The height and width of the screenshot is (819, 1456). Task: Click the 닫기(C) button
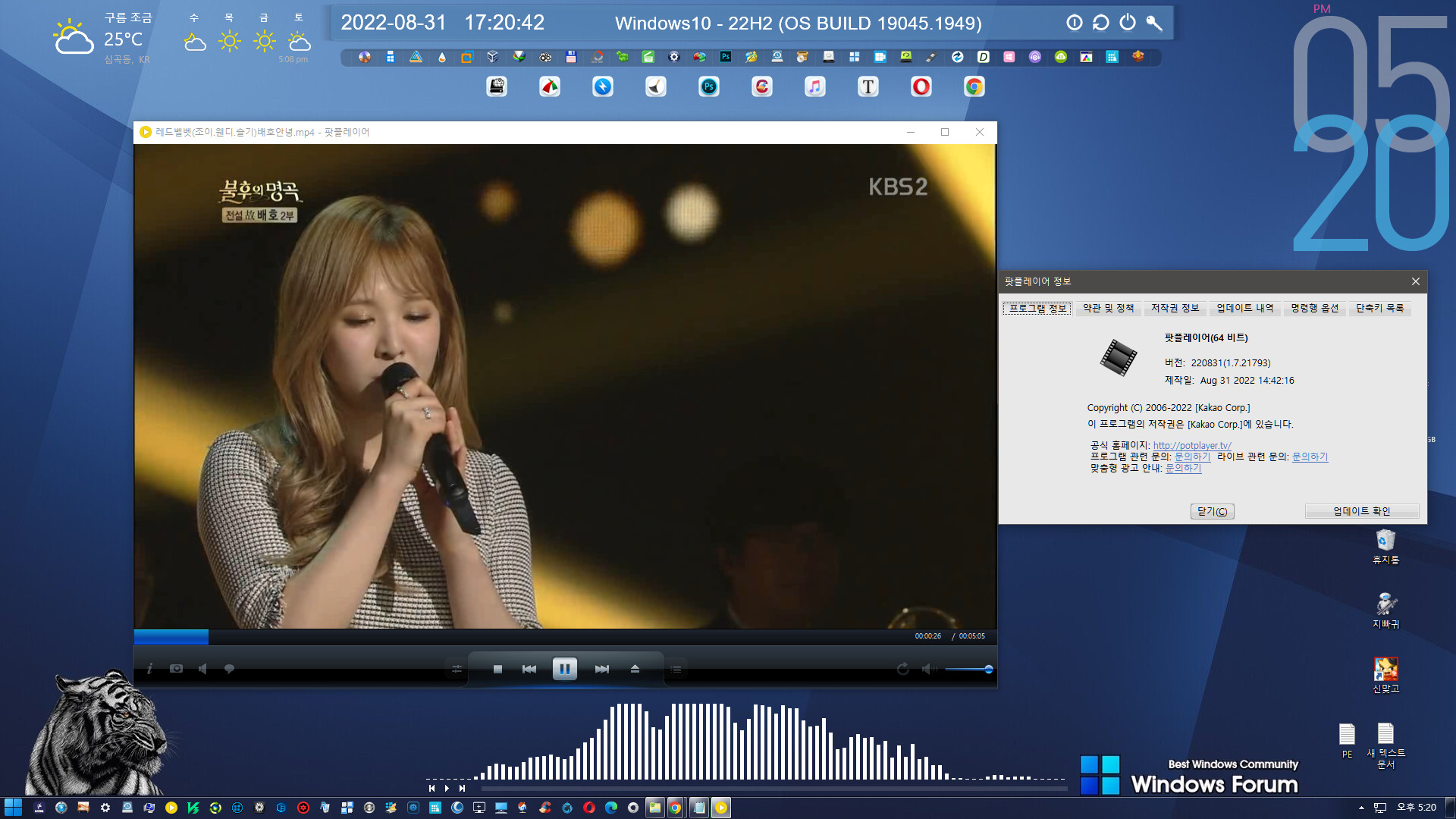coord(1212,512)
